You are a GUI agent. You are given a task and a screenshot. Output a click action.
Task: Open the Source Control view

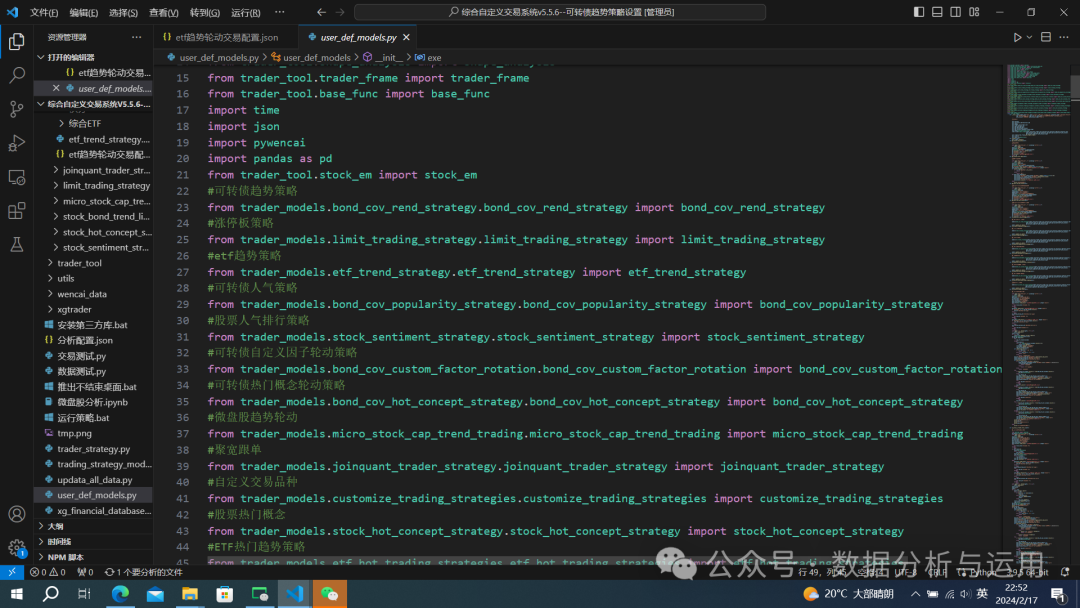point(17,109)
